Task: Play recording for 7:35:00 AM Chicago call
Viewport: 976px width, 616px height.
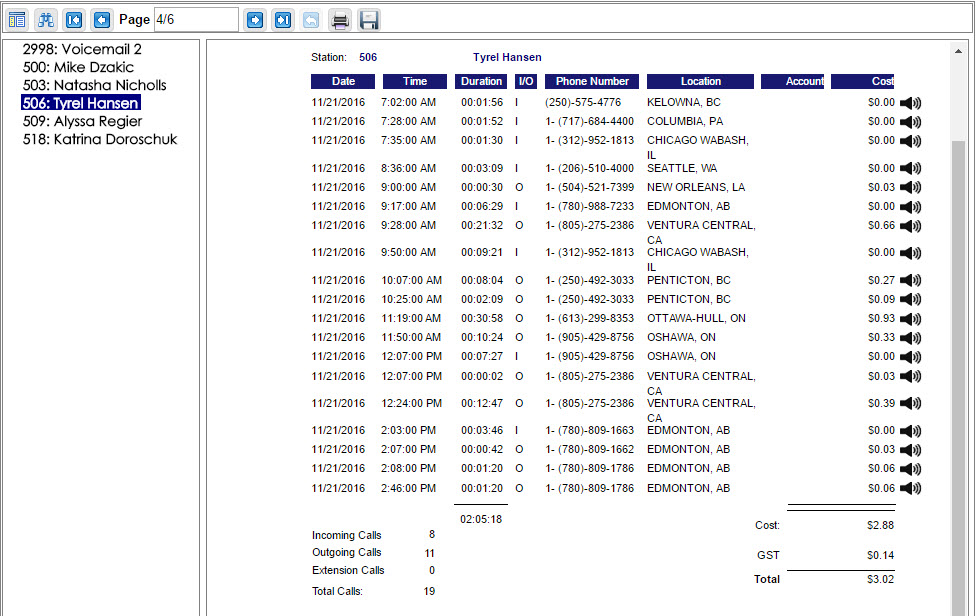Action: click(910, 141)
